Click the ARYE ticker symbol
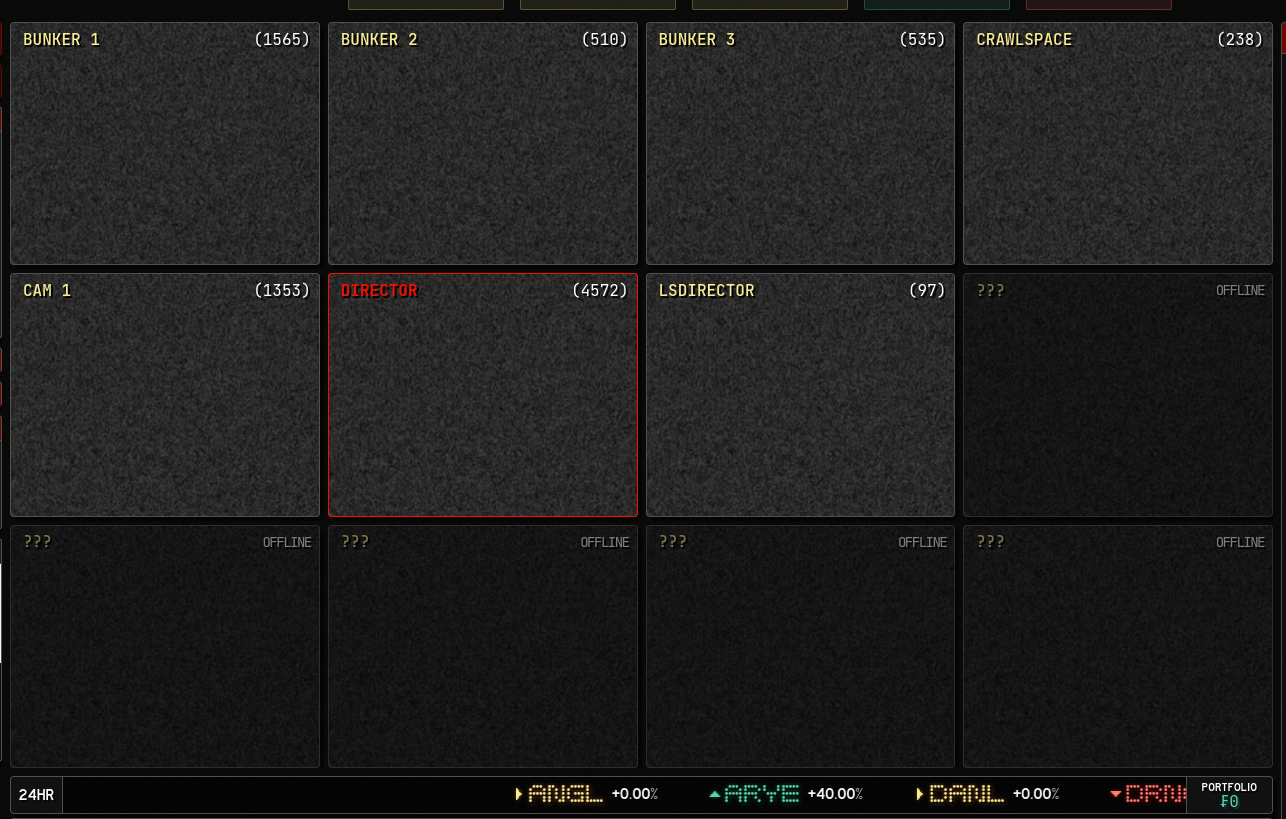Screen dimensions: 1286x819 762,794
